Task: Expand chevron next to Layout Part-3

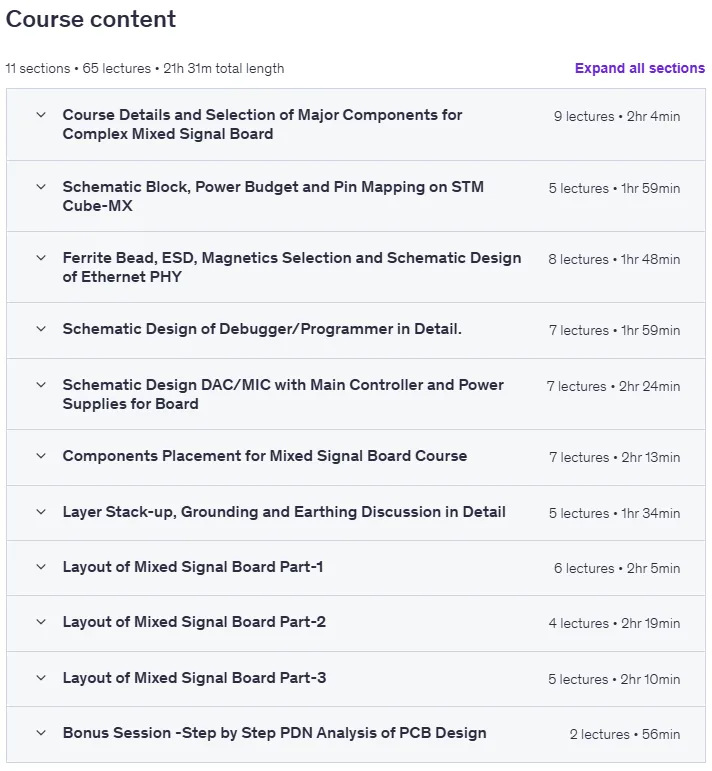Action: coord(41,678)
